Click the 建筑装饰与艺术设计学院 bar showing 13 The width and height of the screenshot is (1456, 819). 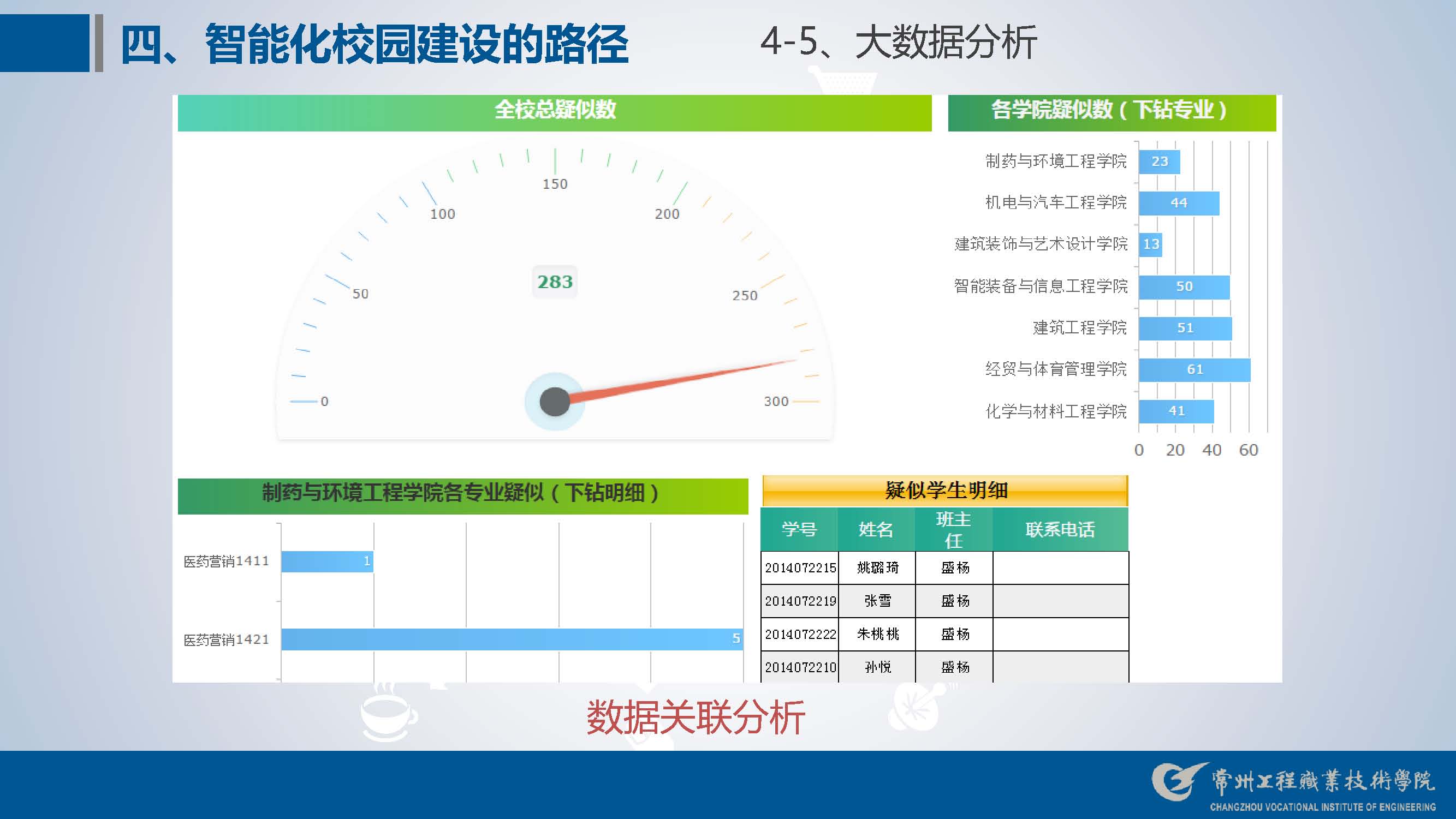1151,244
